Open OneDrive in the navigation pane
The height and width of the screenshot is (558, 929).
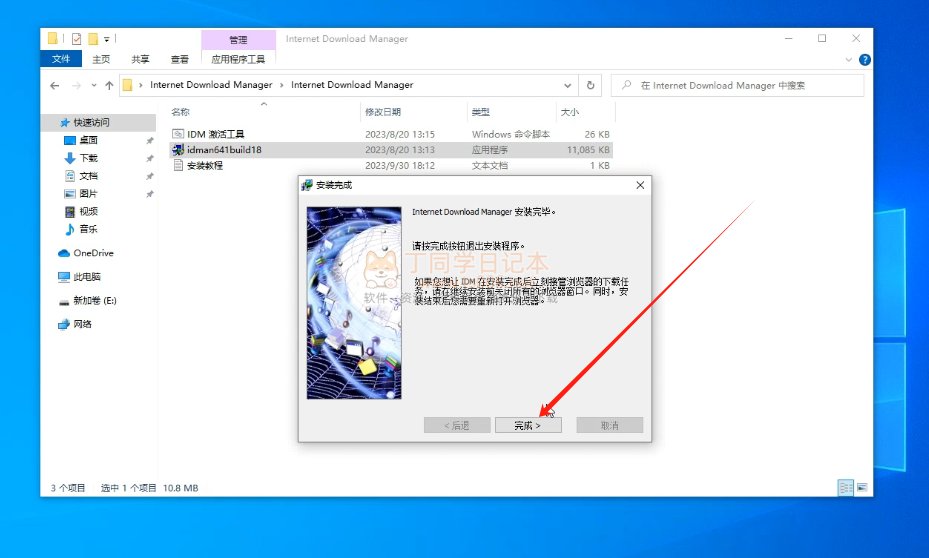pyautogui.click(x=93, y=253)
